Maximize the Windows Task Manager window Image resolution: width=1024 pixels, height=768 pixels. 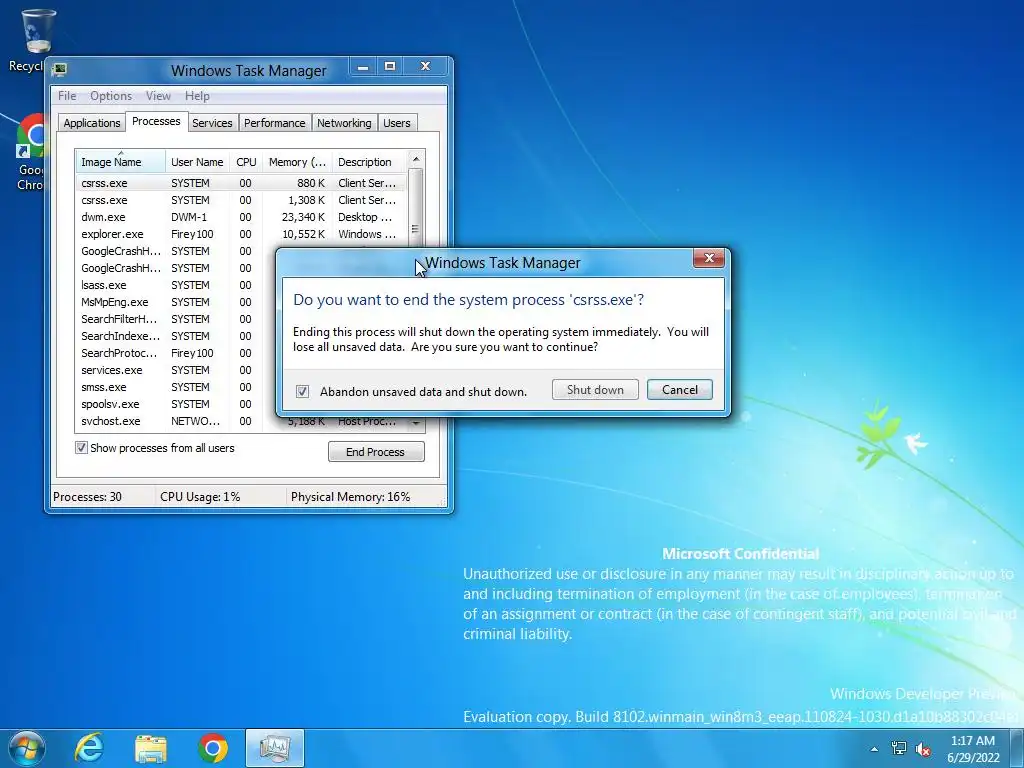[x=390, y=67]
